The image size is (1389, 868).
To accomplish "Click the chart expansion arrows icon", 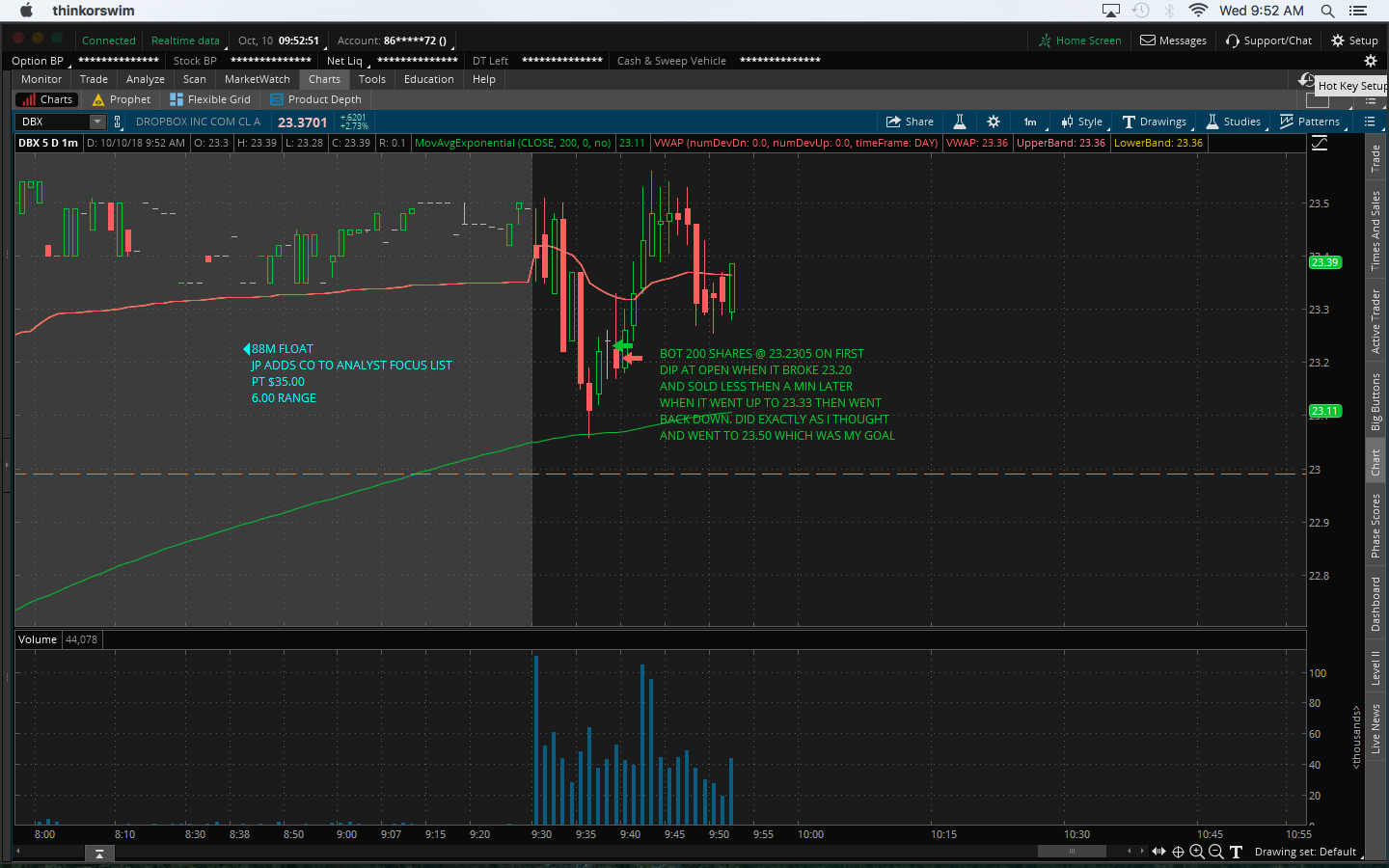I will 1158,852.
